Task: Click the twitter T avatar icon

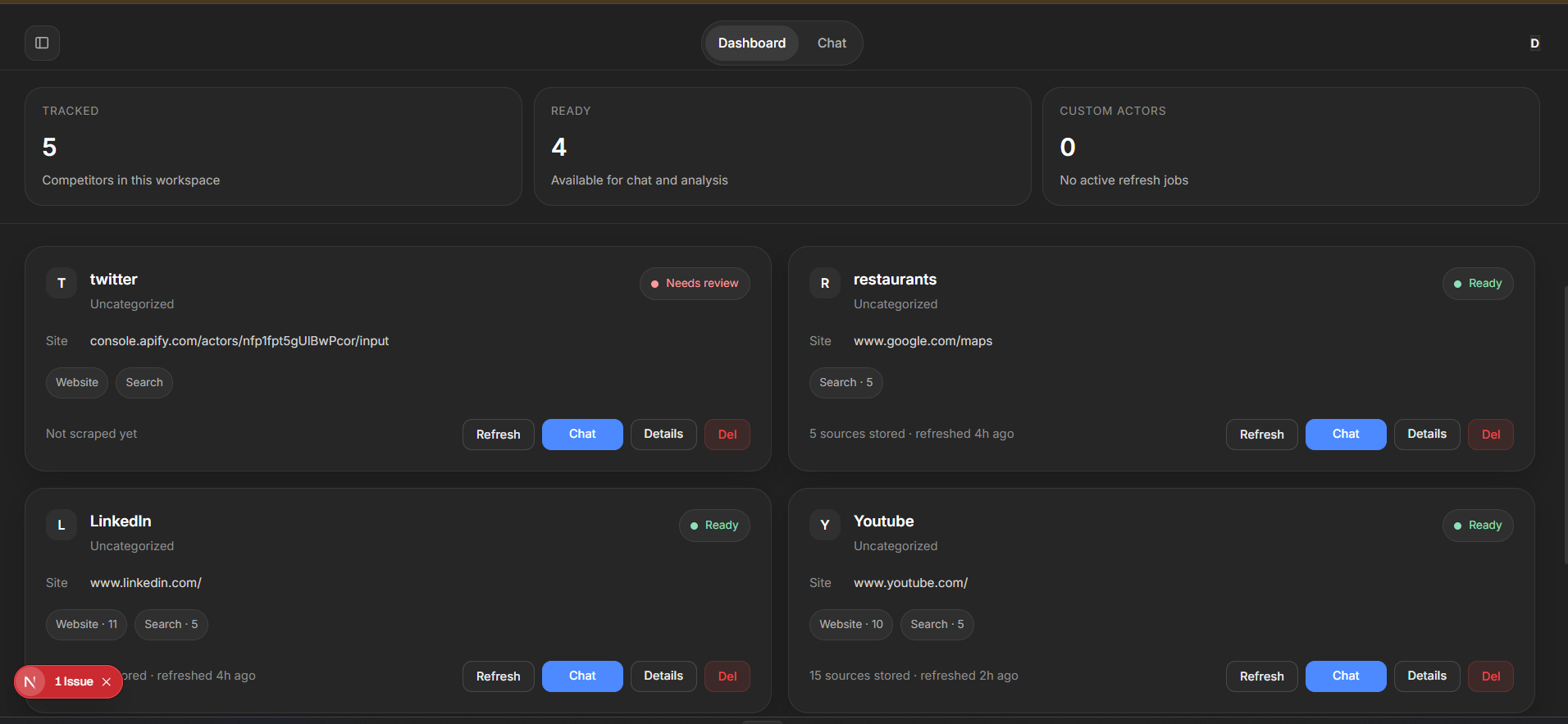Action: (x=62, y=283)
